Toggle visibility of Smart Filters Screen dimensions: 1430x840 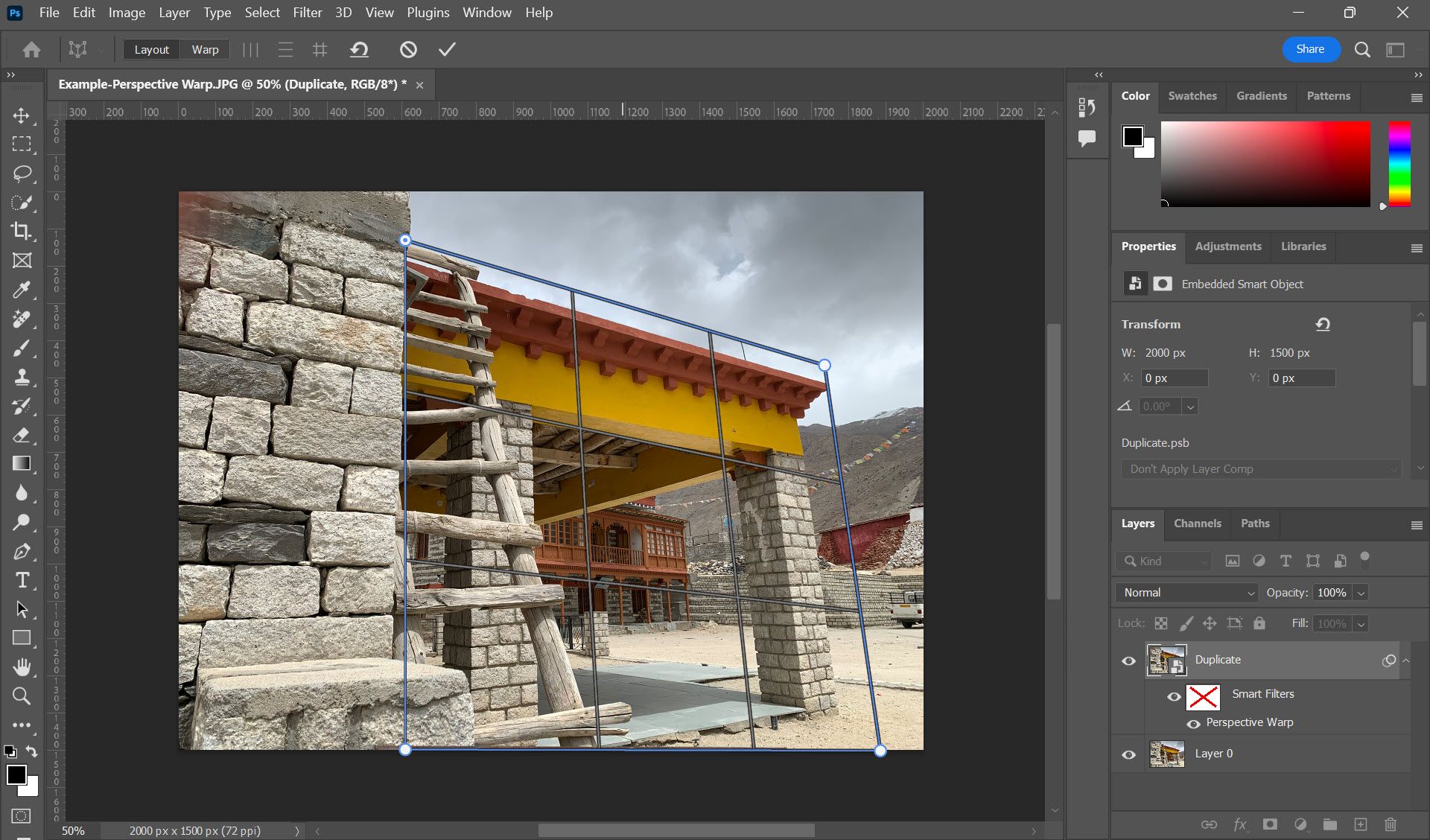coord(1174,697)
